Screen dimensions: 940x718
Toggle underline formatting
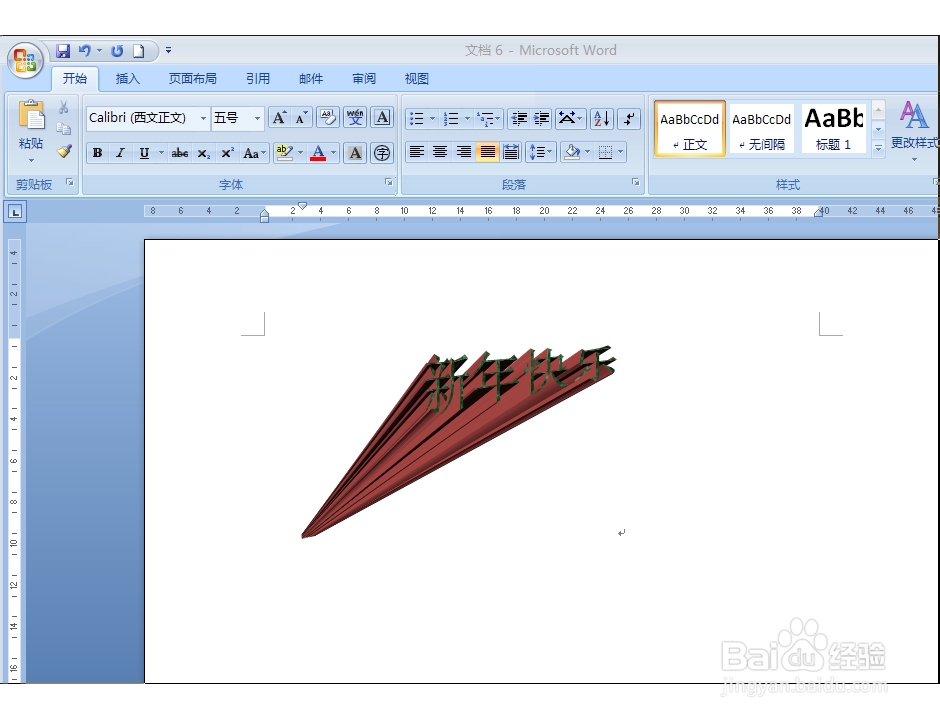(144, 153)
